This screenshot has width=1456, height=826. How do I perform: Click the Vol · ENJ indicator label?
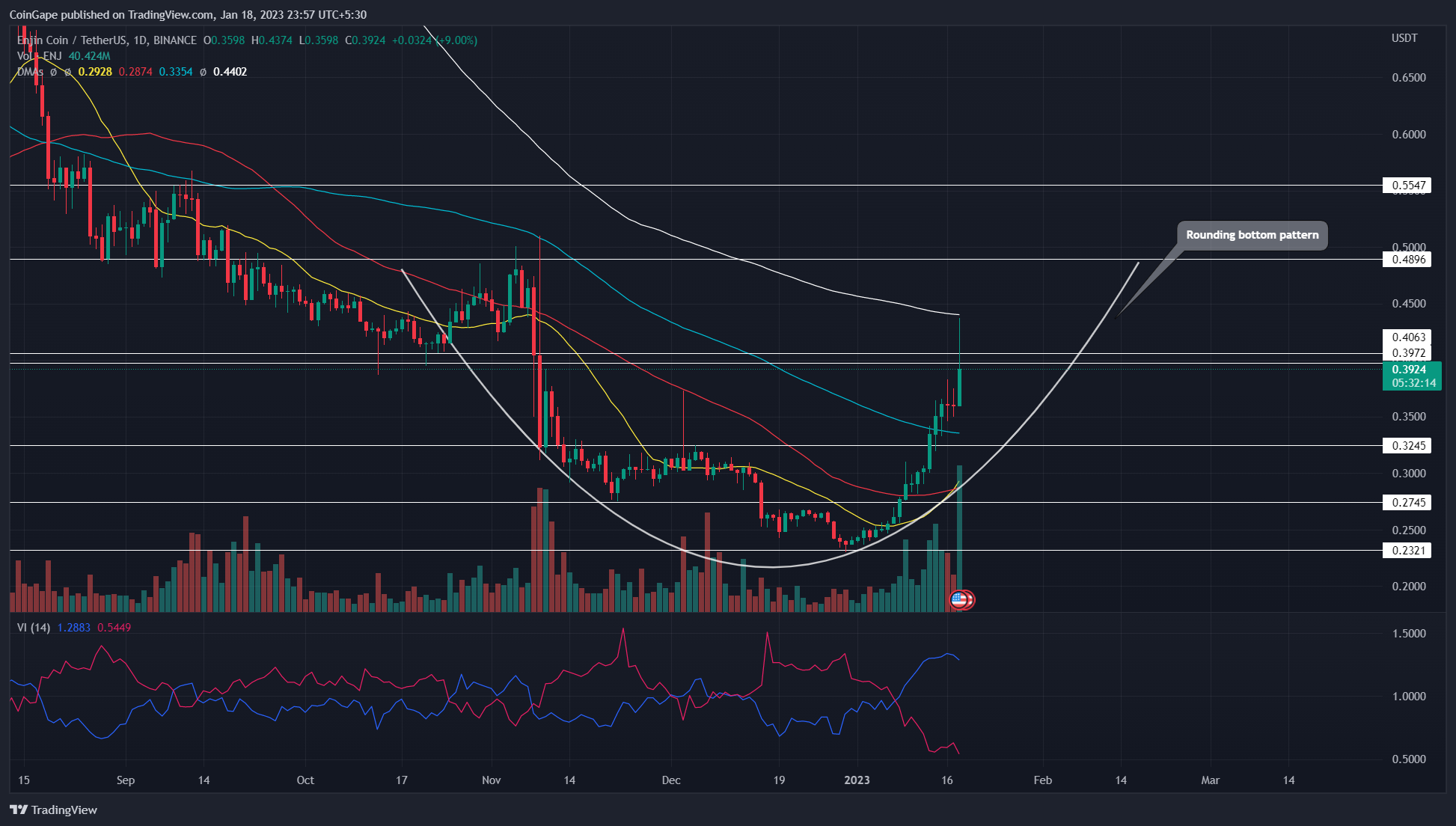pyautogui.click(x=40, y=56)
